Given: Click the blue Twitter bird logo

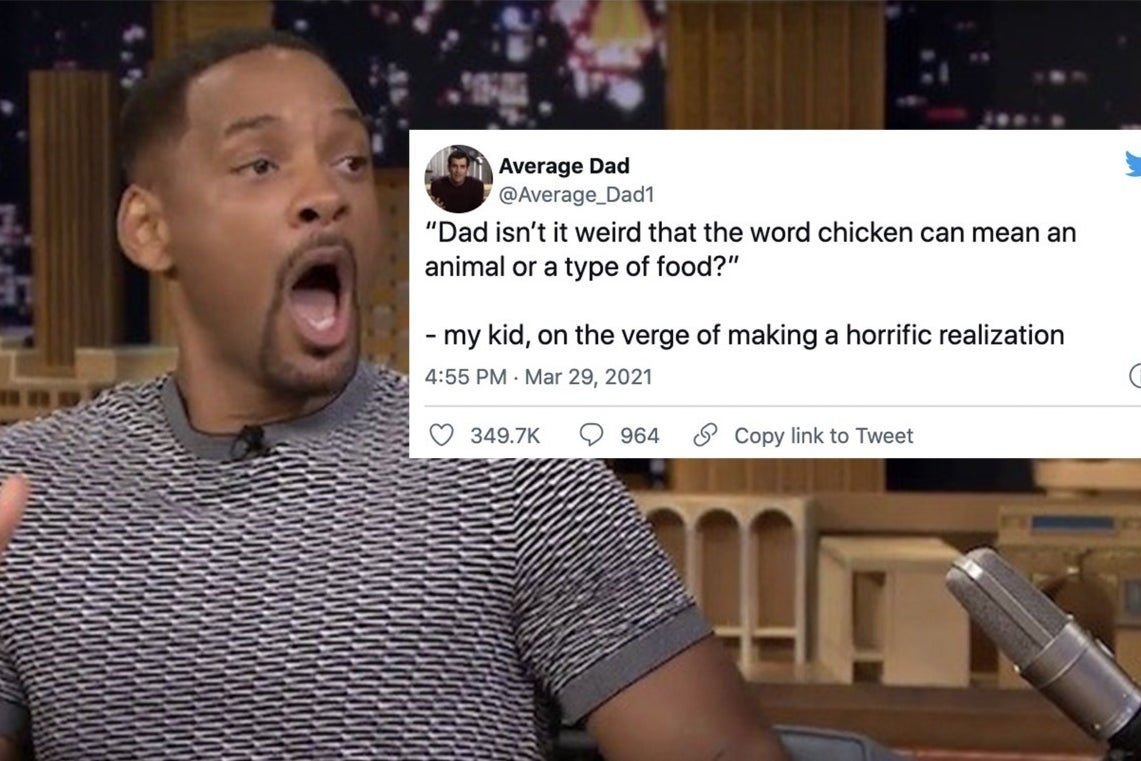Looking at the screenshot, I should pyautogui.click(x=1133, y=164).
